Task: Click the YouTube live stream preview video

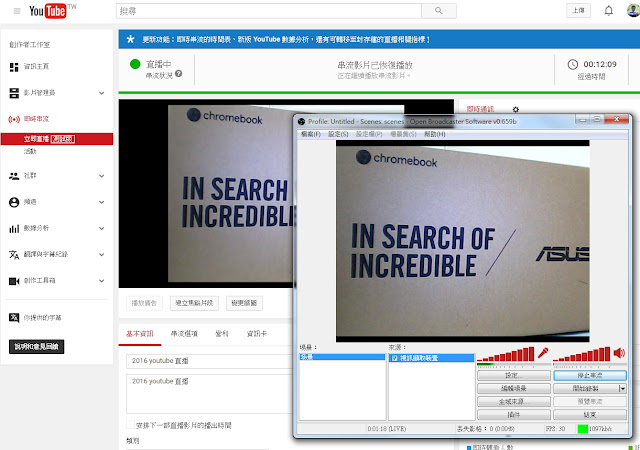Action: pyautogui.click(x=206, y=194)
